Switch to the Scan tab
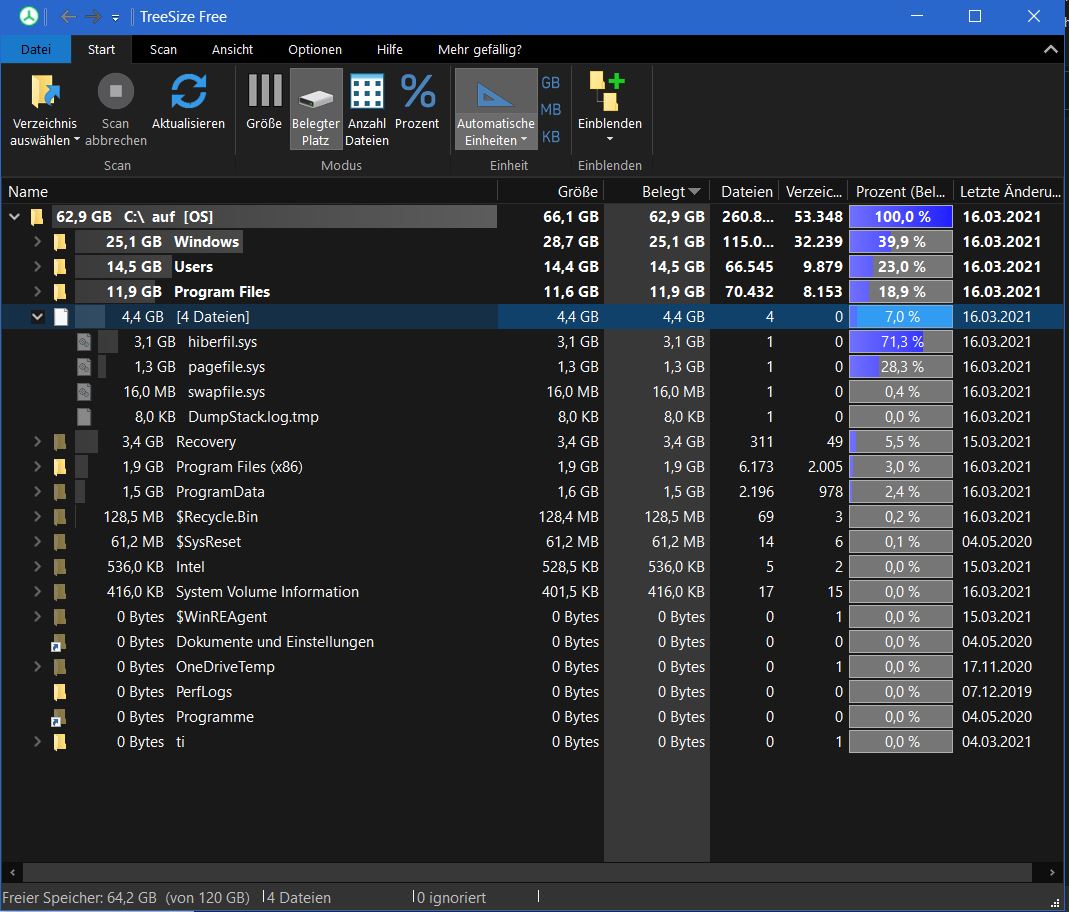1069x912 pixels. 163,49
